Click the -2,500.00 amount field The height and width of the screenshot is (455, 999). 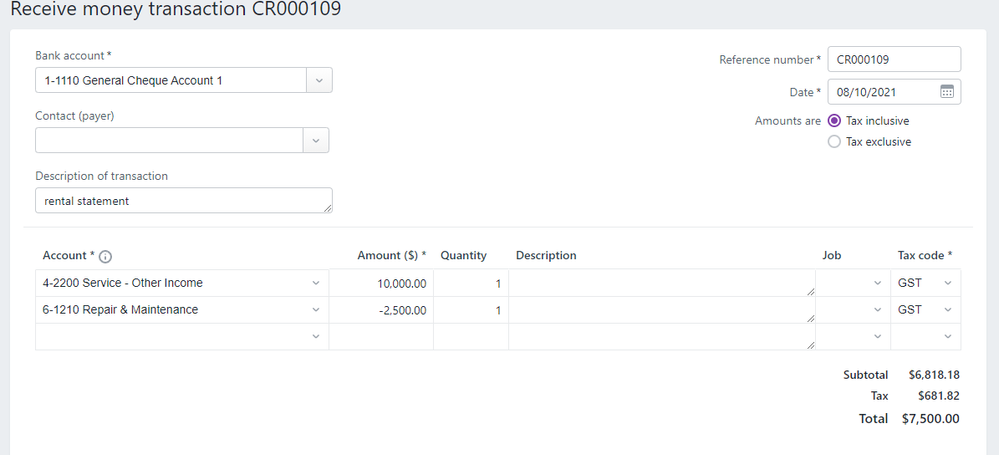(381, 310)
